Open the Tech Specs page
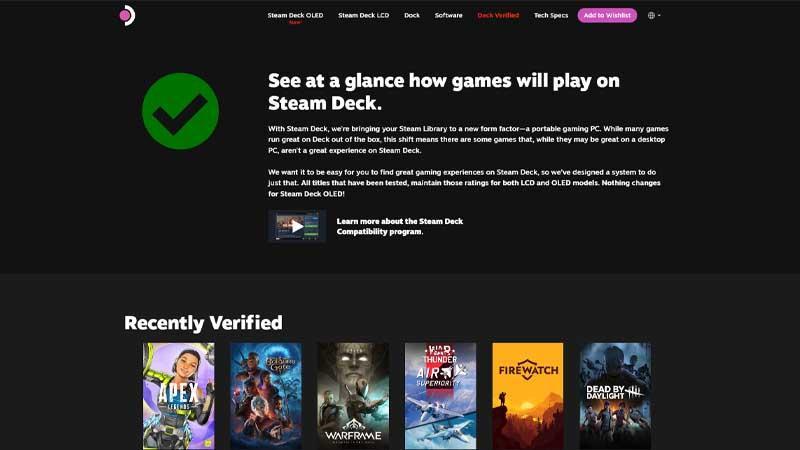 (551, 15)
